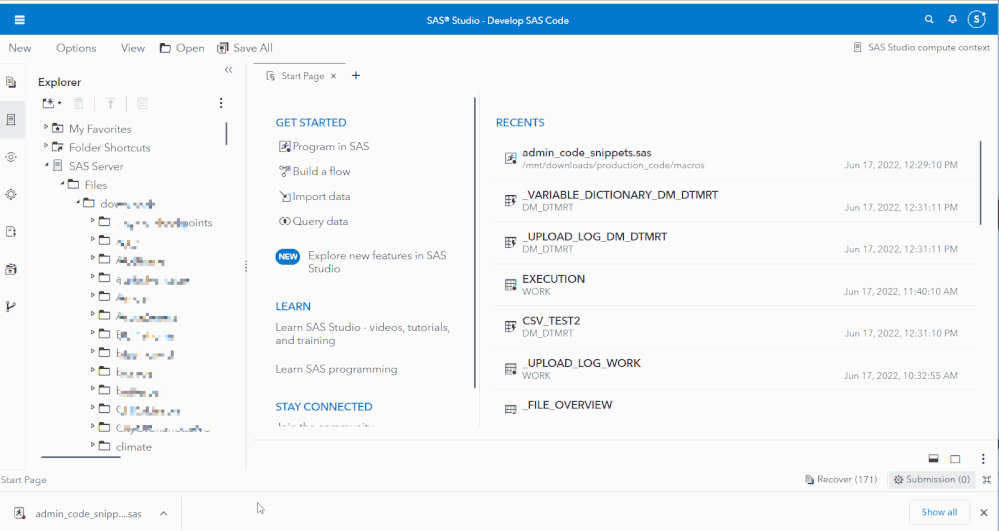
Task: Open recent EXECUTION table
Action: [733, 285]
